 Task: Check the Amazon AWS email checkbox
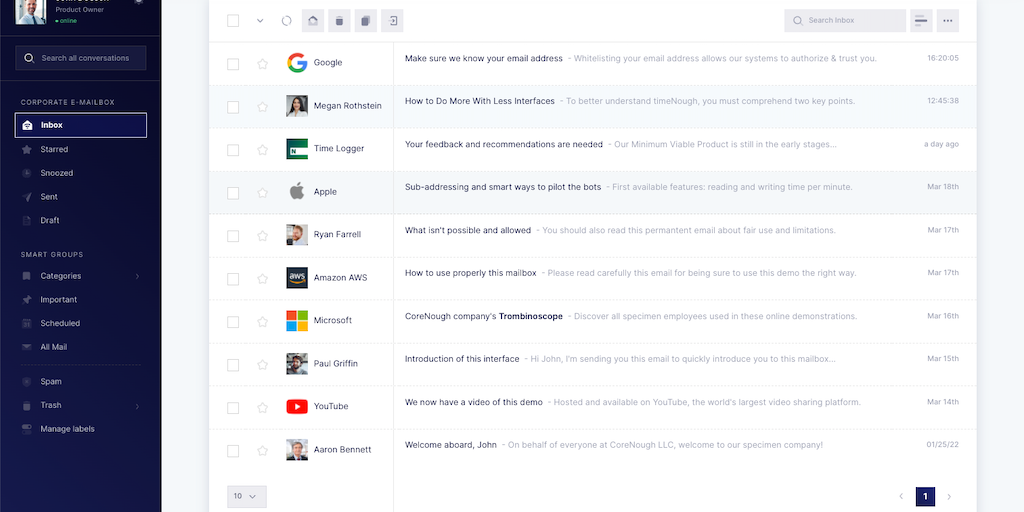click(233, 279)
